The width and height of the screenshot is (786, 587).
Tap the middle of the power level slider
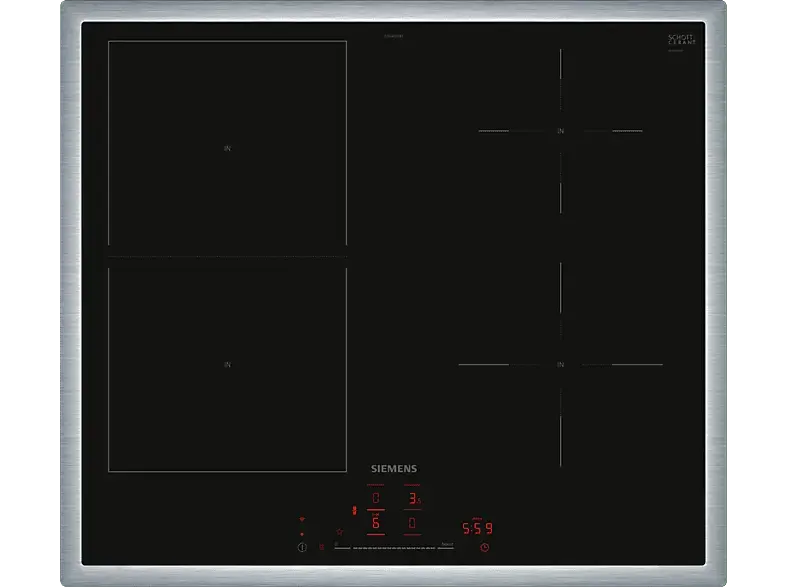click(393, 547)
